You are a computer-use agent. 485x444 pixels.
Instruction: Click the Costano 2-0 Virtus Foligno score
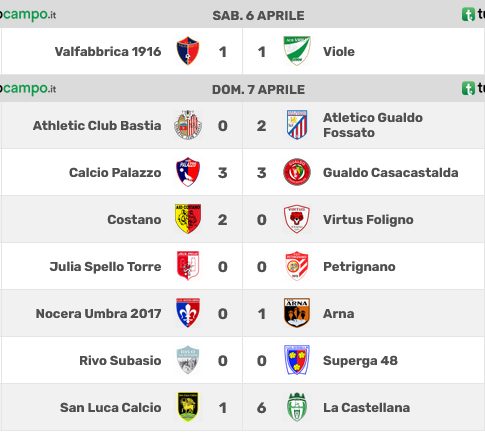(x=242, y=219)
